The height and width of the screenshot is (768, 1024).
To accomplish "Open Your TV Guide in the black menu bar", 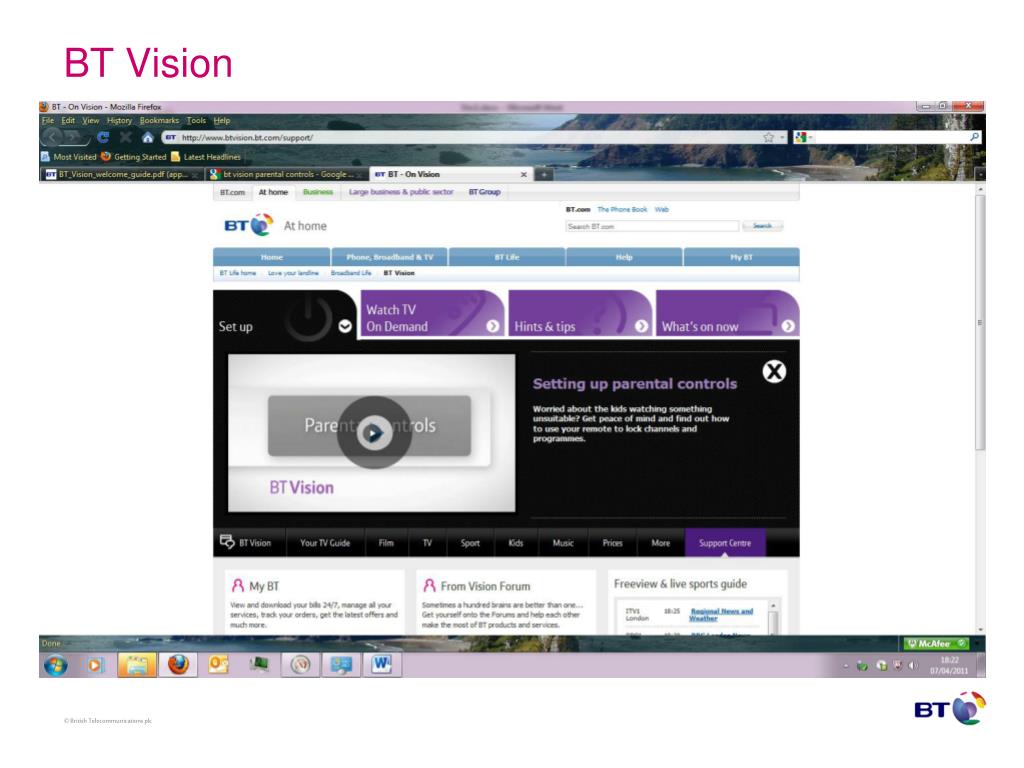I will click(325, 543).
